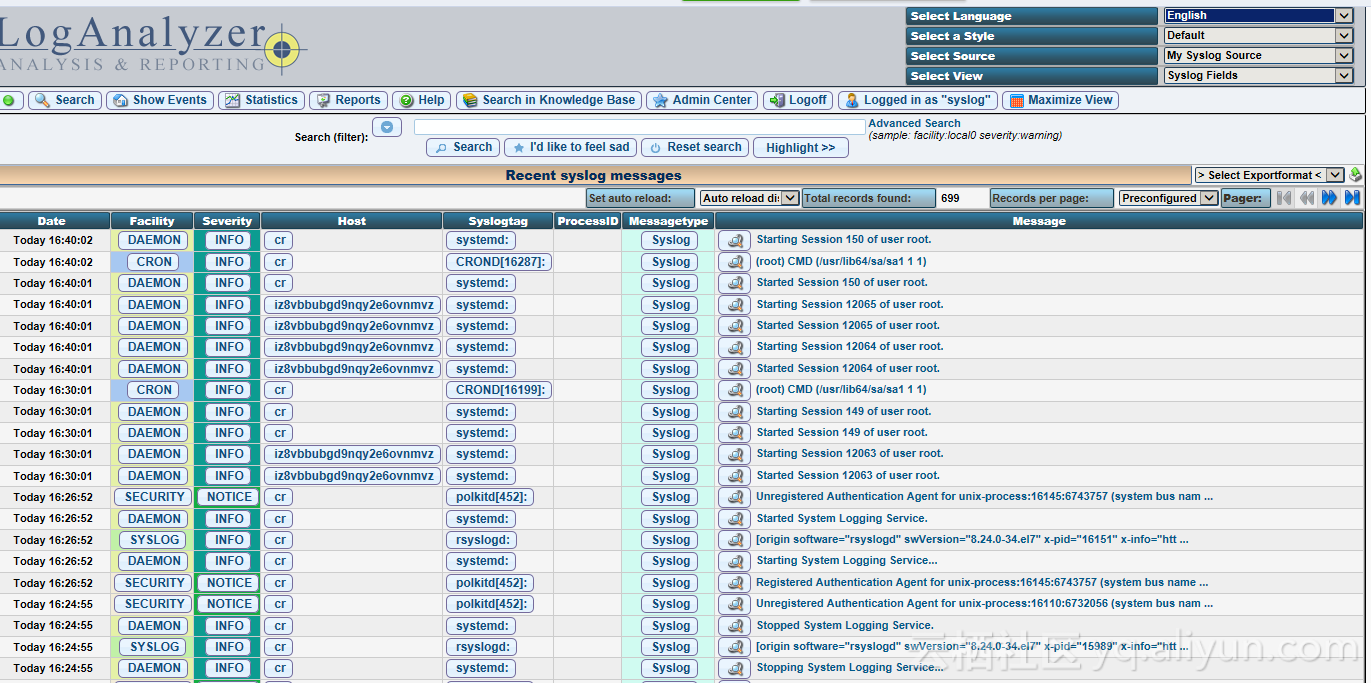
Task: Expand the search filter options arrow button
Action: [387, 127]
